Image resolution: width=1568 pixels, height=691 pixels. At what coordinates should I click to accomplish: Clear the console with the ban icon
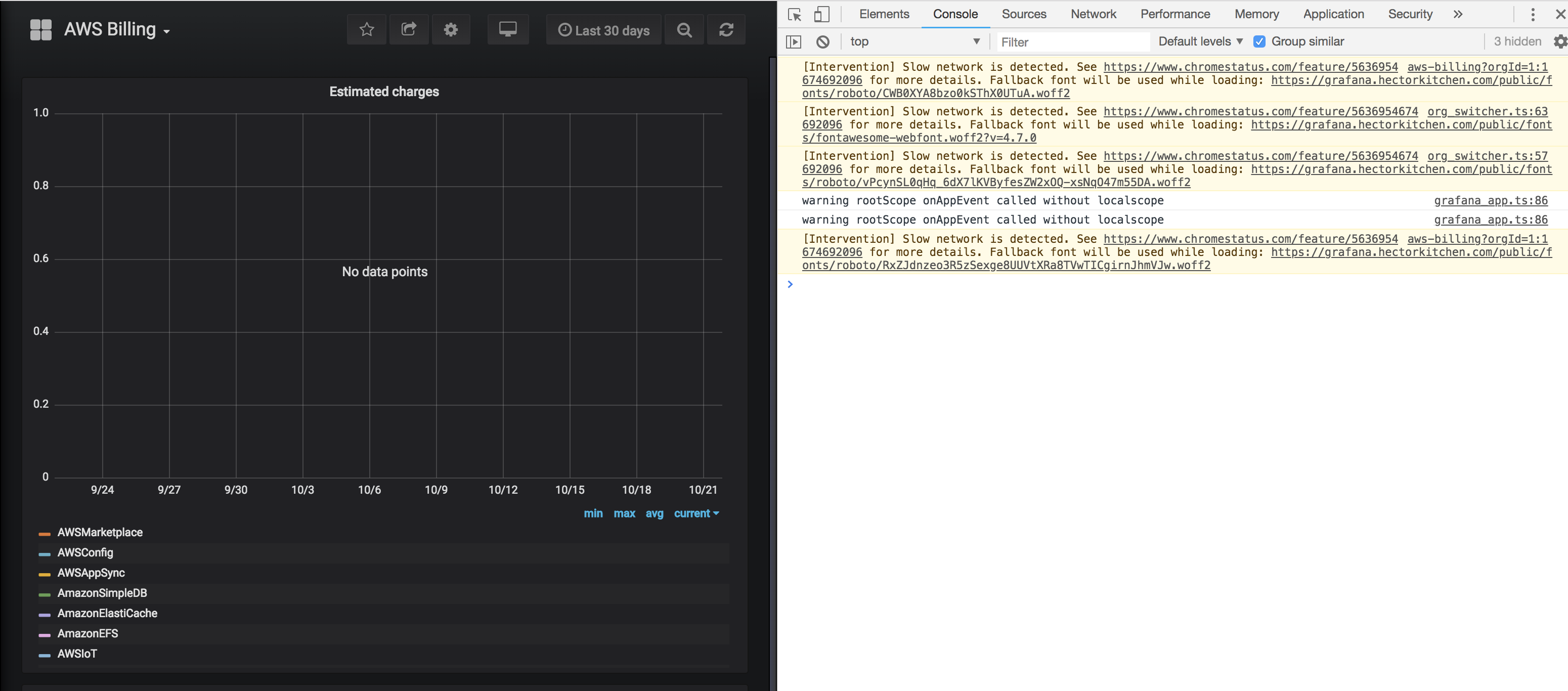tap(823, 41)
